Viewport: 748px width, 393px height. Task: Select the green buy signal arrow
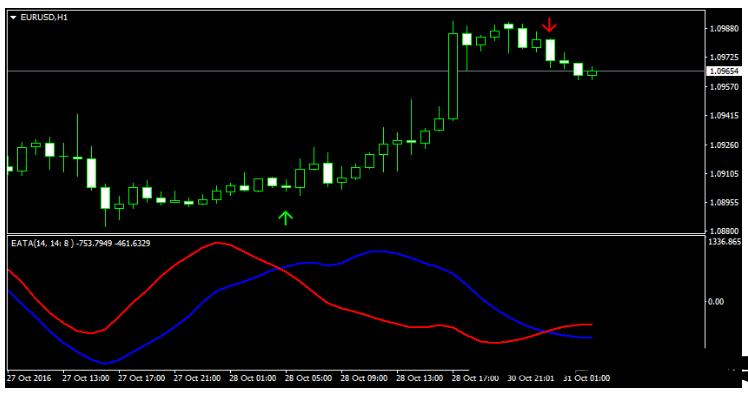pos(285,218)
